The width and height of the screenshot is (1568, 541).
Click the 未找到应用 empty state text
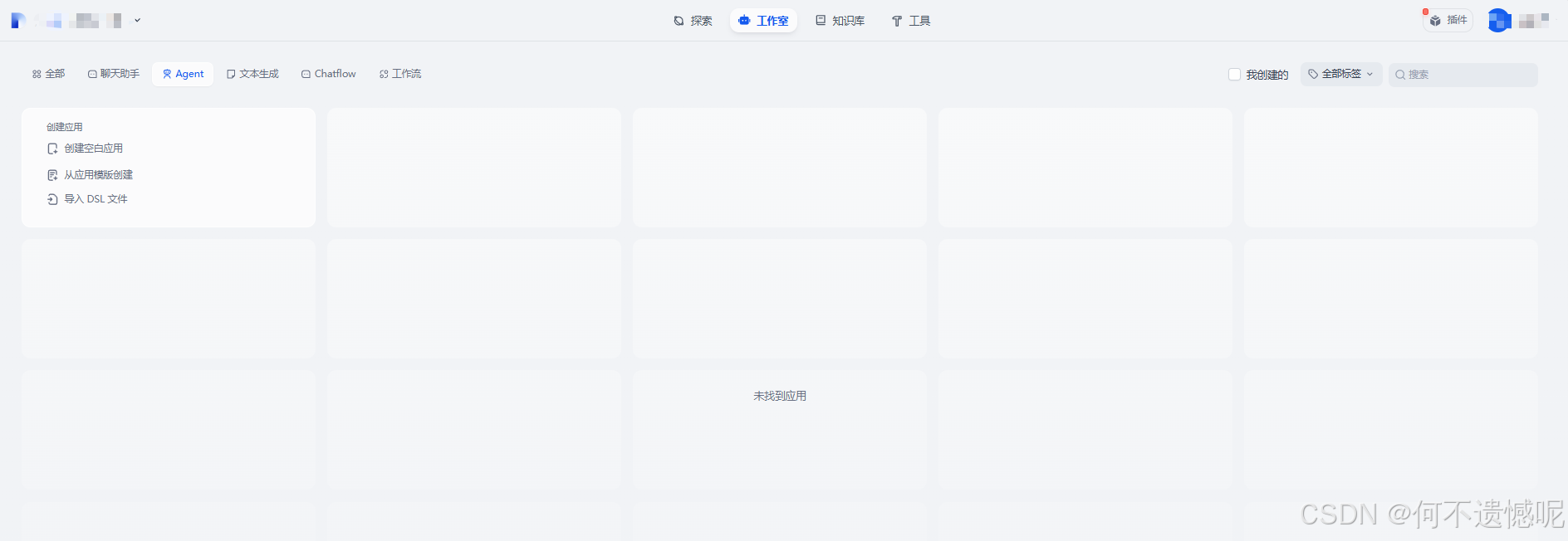(780, 397)
